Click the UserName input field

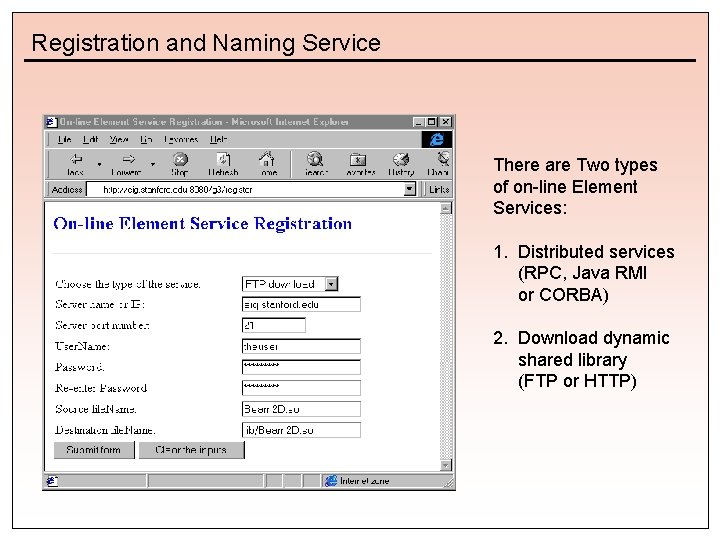(x=301, y=346)
